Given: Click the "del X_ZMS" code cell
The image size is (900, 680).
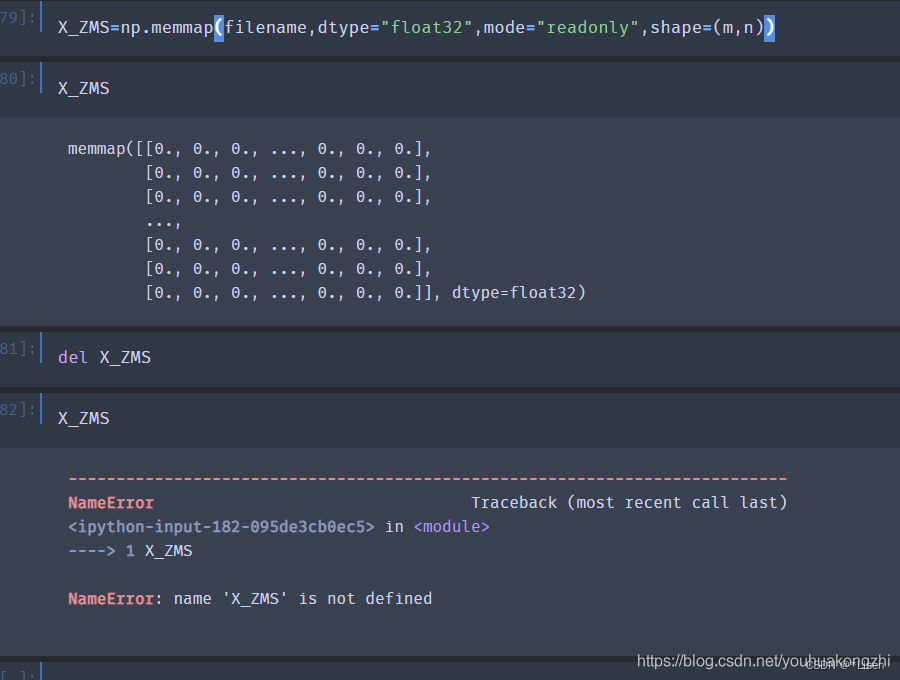Looking at the screenshot, I should pyautogui.click(x=471, y=357).
